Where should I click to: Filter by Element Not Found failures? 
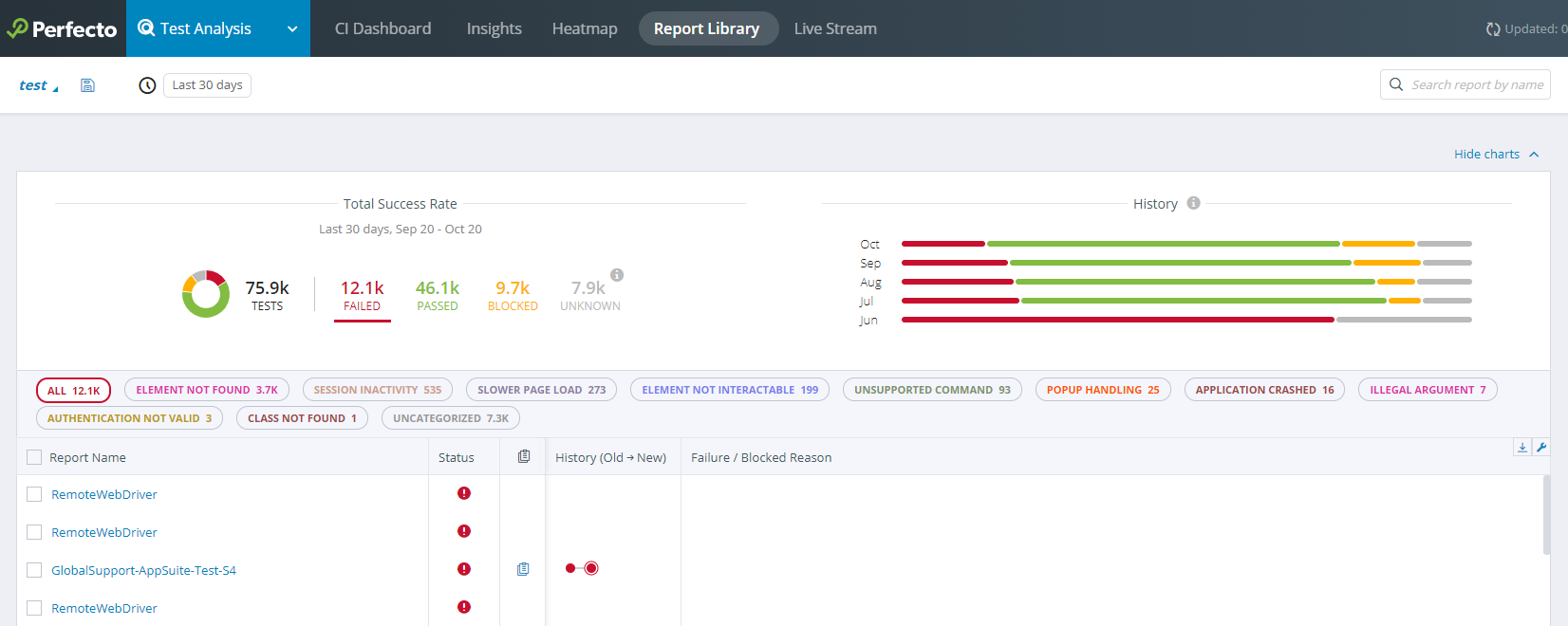tap(206, 390)
